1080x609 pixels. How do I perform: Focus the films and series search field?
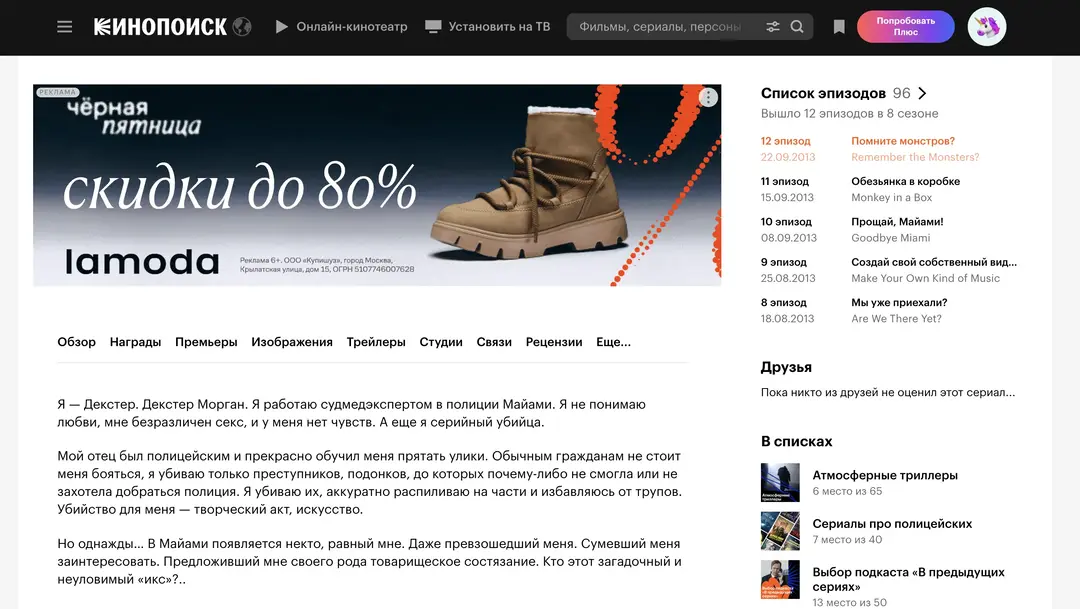(x=660, y=27)
